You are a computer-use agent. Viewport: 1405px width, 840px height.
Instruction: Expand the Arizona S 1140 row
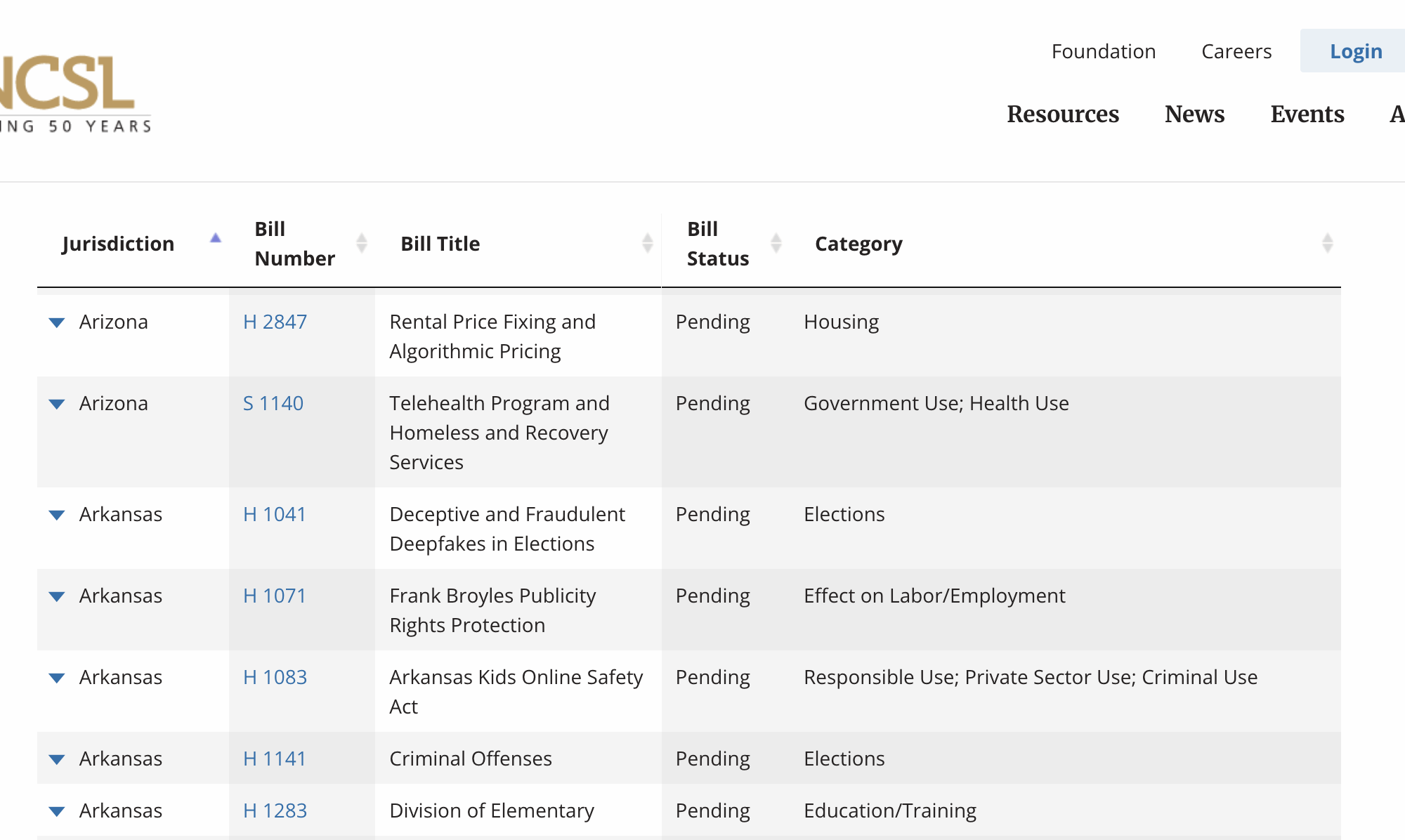click(57, 404)
